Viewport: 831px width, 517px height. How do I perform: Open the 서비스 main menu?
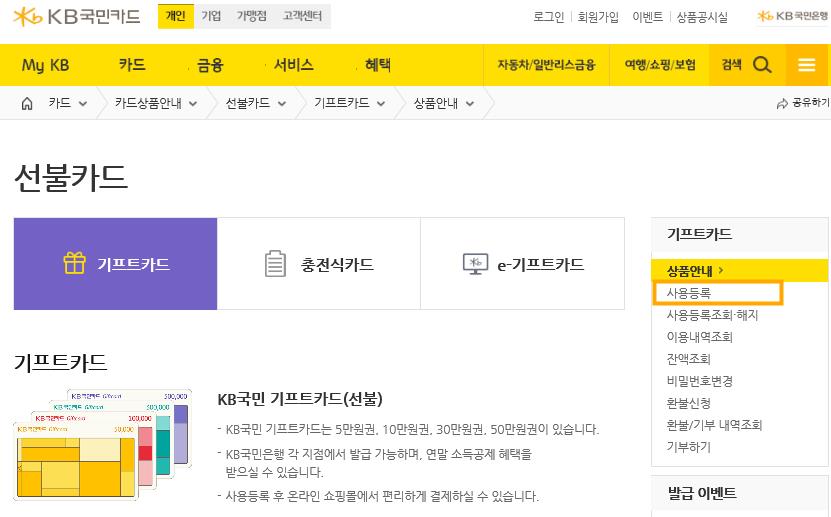(x=294, y=65)
